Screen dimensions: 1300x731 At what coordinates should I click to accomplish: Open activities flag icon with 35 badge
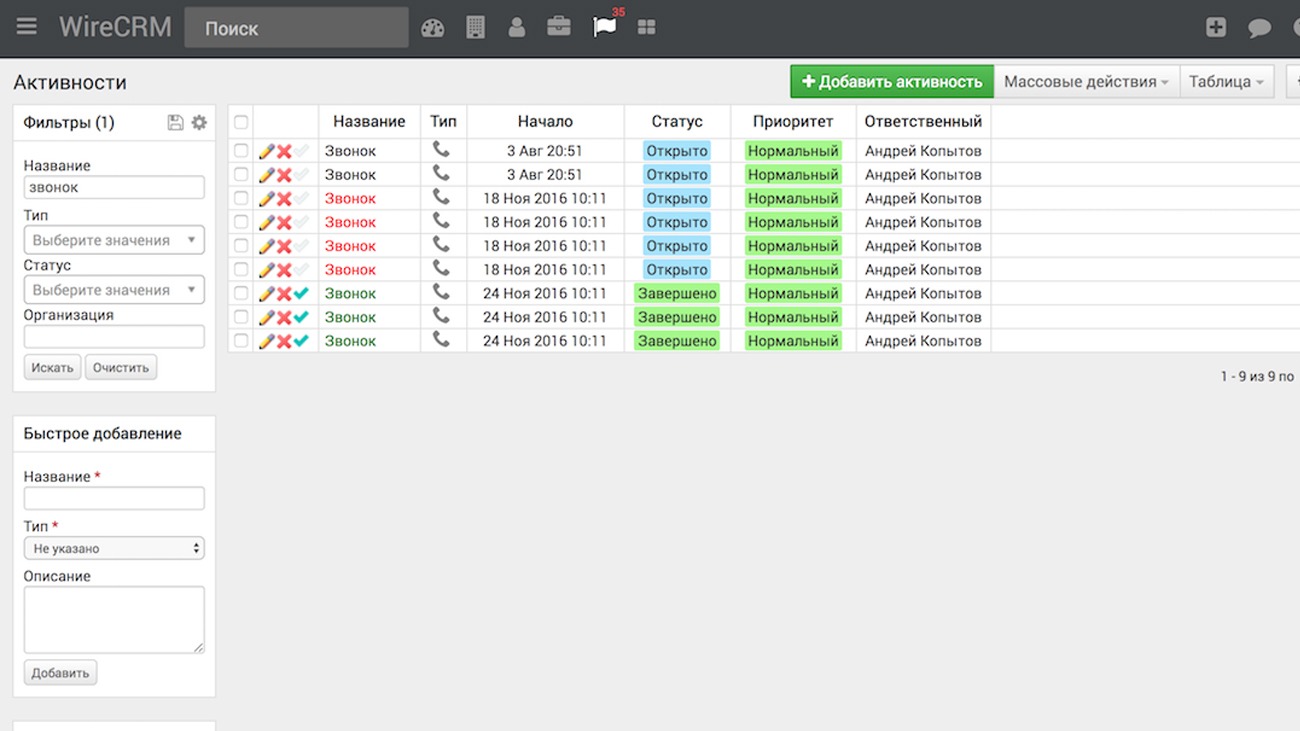coord(604,27)
